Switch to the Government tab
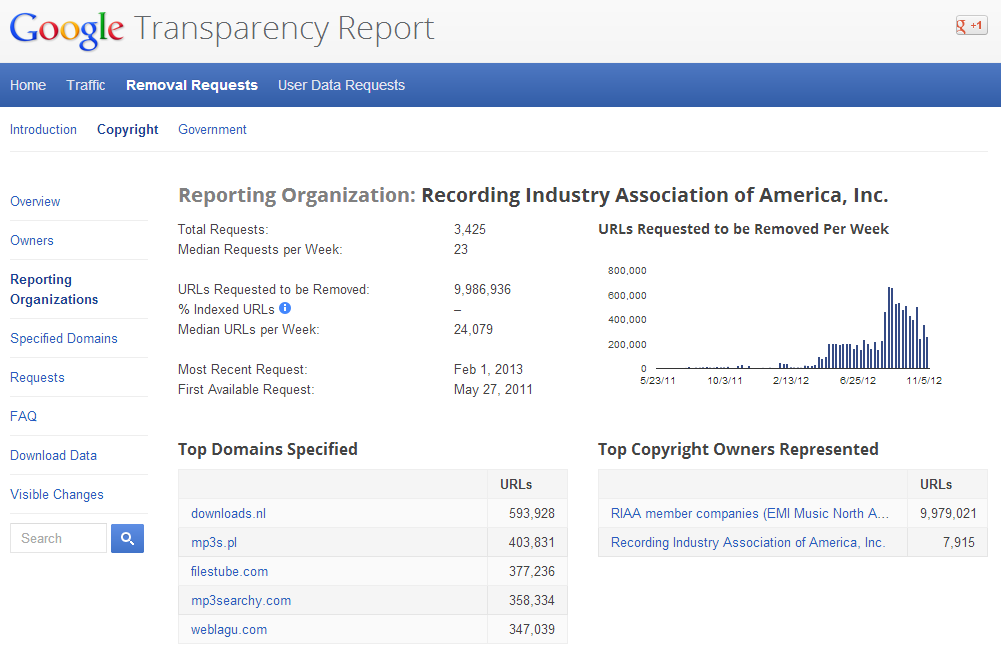The image size is (1001, 659). (x=212, y=129)
